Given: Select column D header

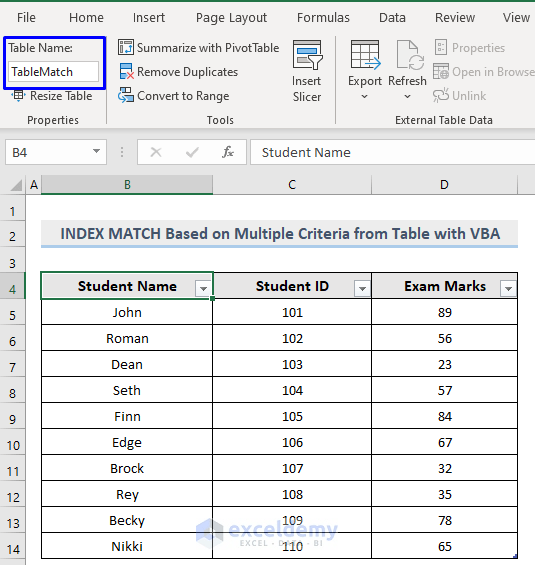Looking at the screenshot, I should 444,185.
